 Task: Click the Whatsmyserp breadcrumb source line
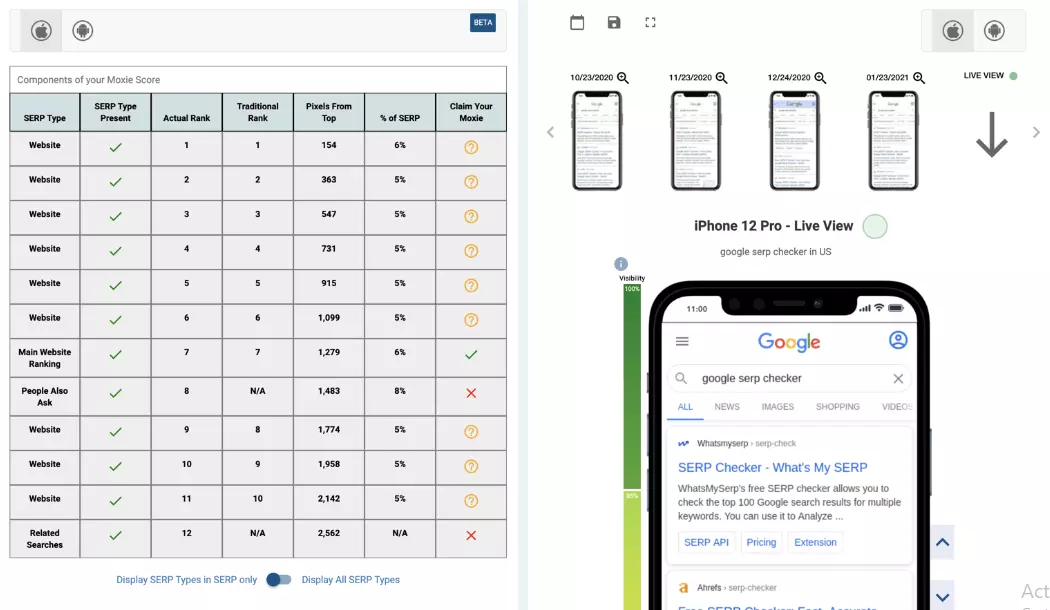point(737,443)
